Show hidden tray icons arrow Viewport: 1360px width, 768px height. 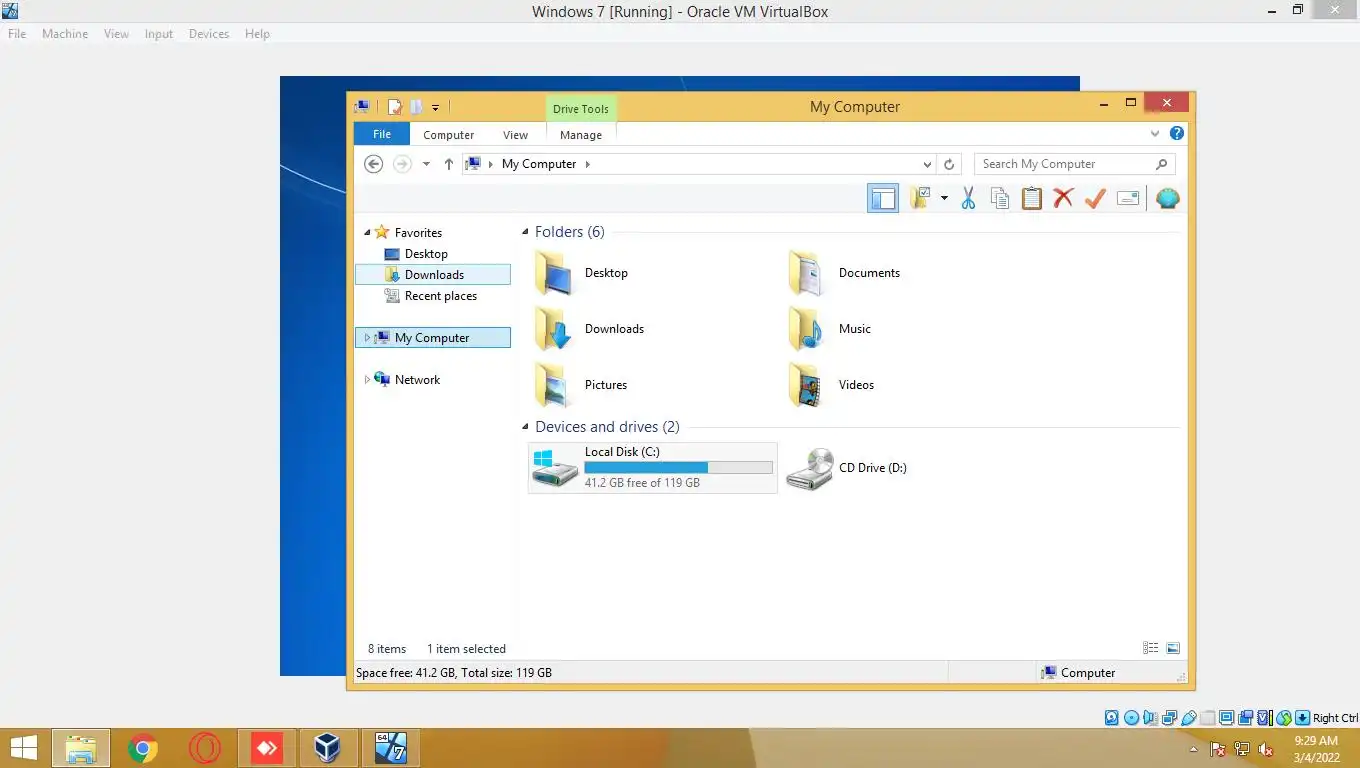pyautogui.click(x=1193, y=749)
